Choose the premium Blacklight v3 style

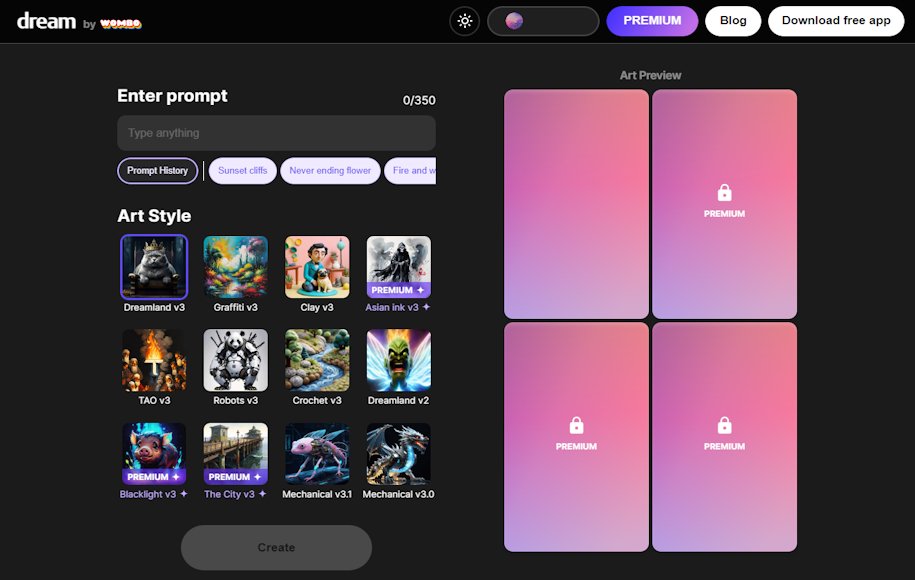[x=154, y=453]
